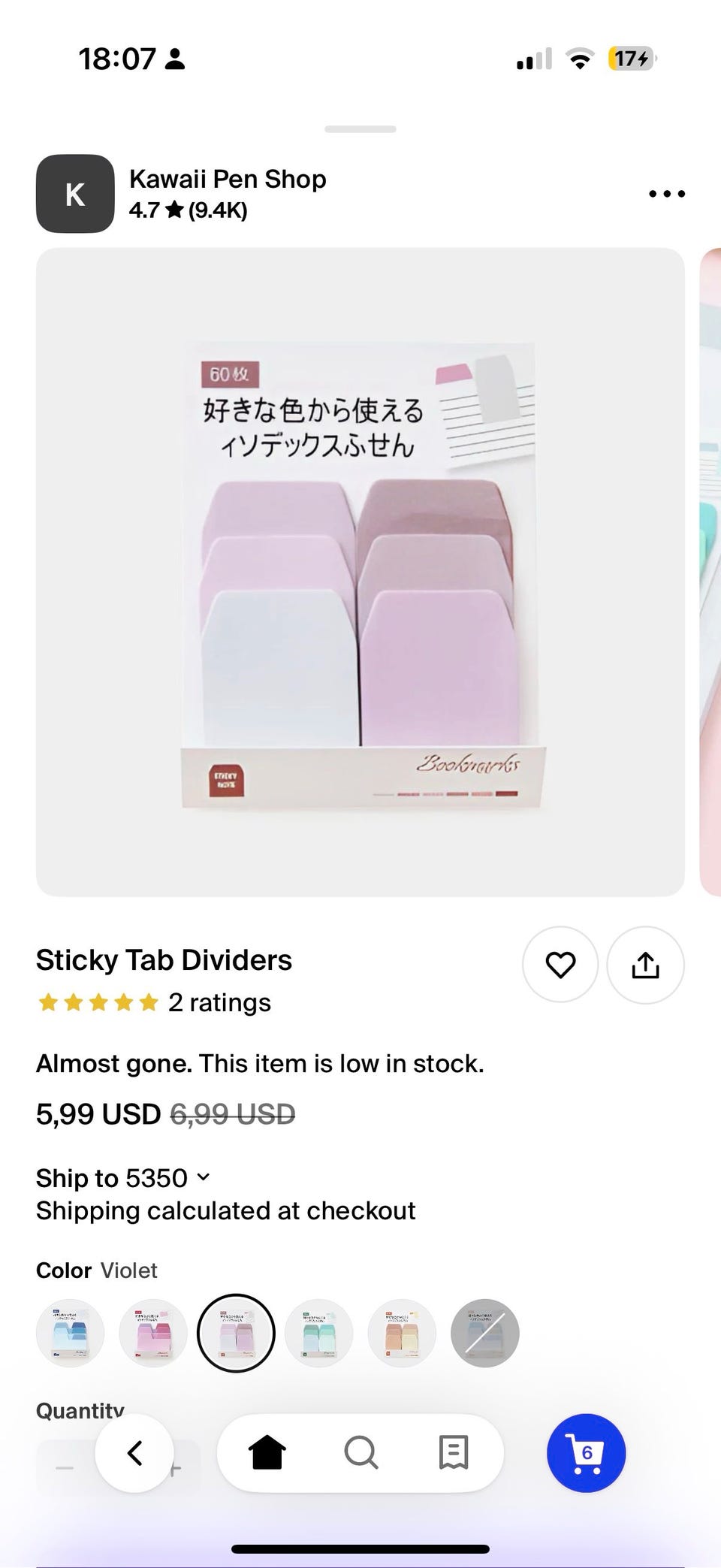721x1568 pixels.
Task: Open the blue shopping cart with 6 items
Action: click(587, 1453)
